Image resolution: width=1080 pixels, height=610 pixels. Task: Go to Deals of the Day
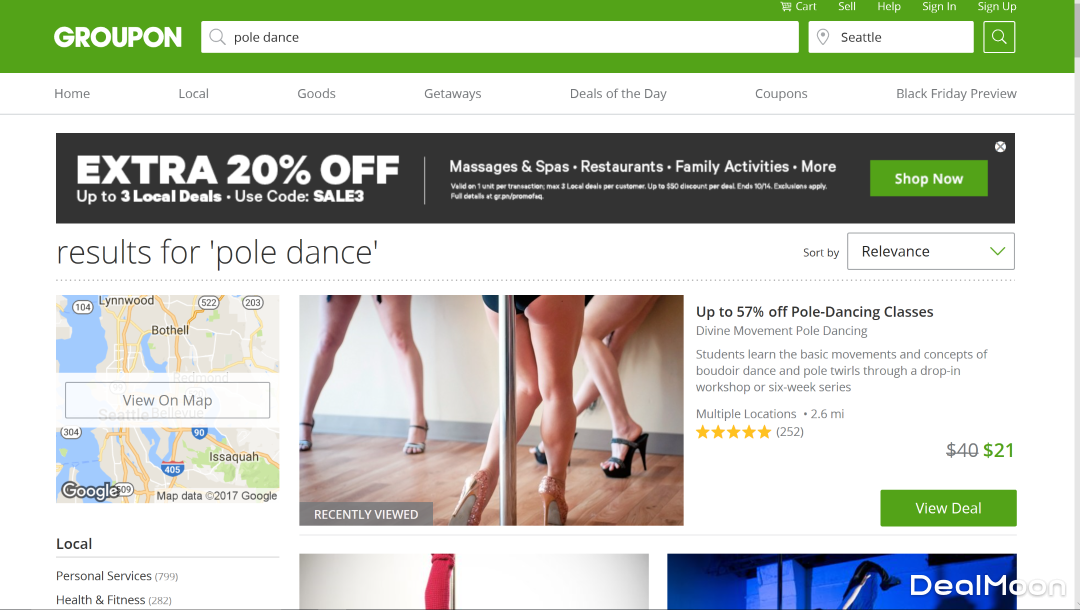click(x=618, y=93)
